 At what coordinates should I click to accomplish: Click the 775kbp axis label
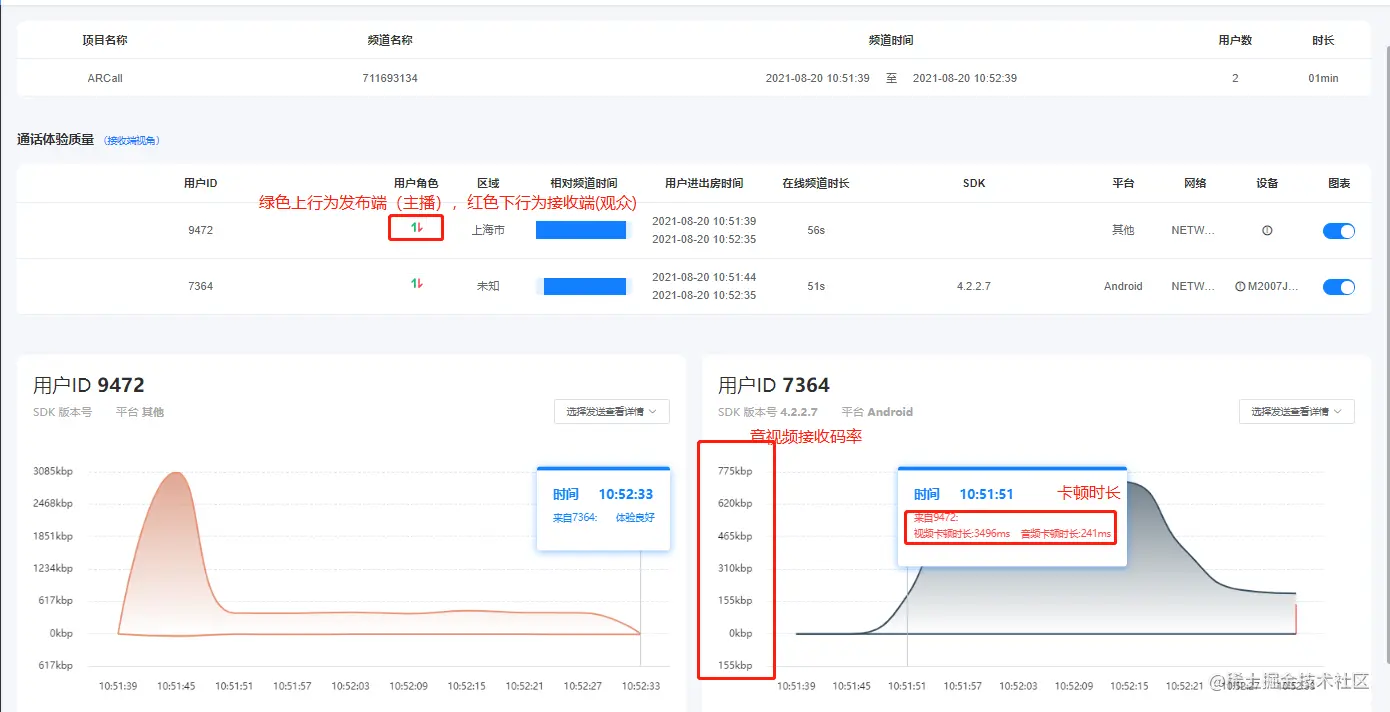pyautogui.click(x=734, y=471)
